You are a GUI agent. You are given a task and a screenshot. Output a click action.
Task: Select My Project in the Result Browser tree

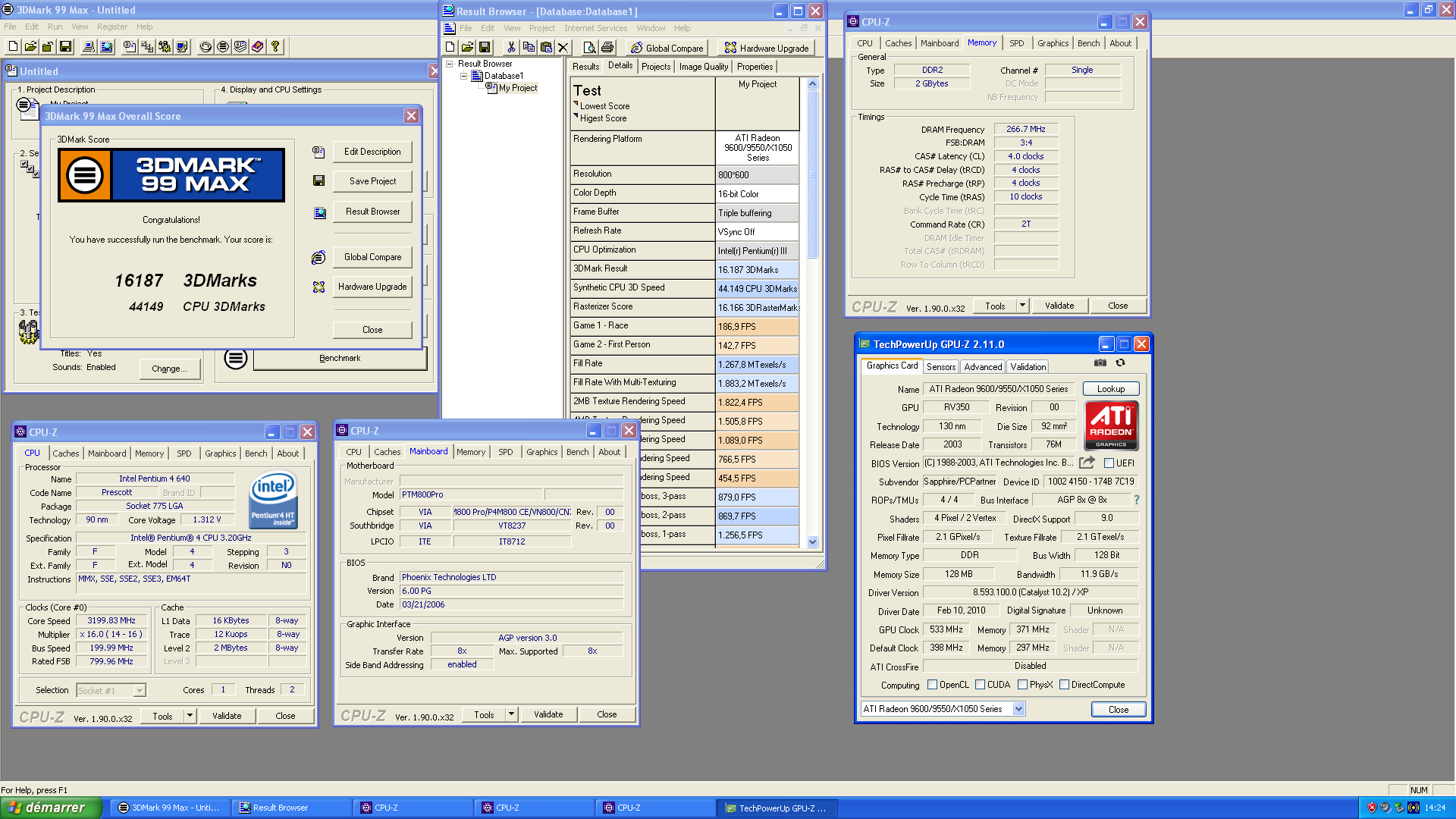[517, 88]
